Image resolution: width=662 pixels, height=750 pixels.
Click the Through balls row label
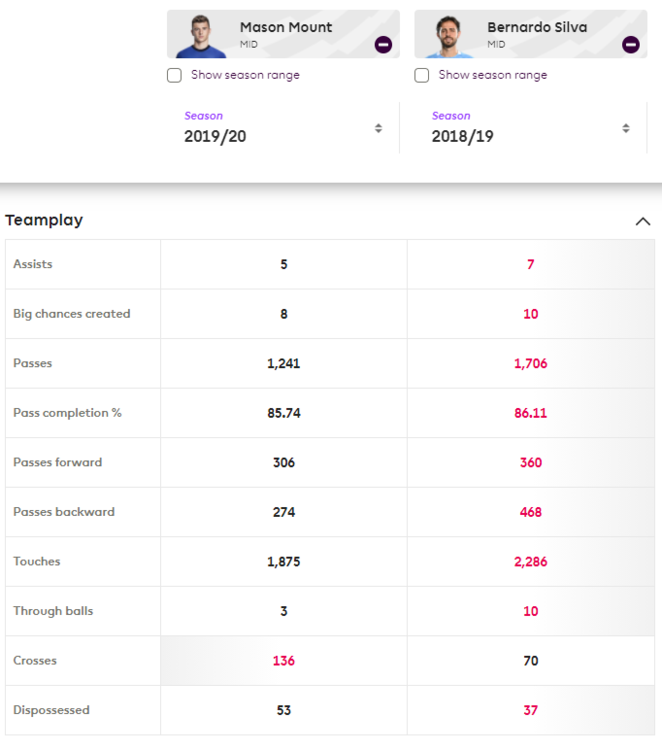pyautogui.click(x=53, y=611)
